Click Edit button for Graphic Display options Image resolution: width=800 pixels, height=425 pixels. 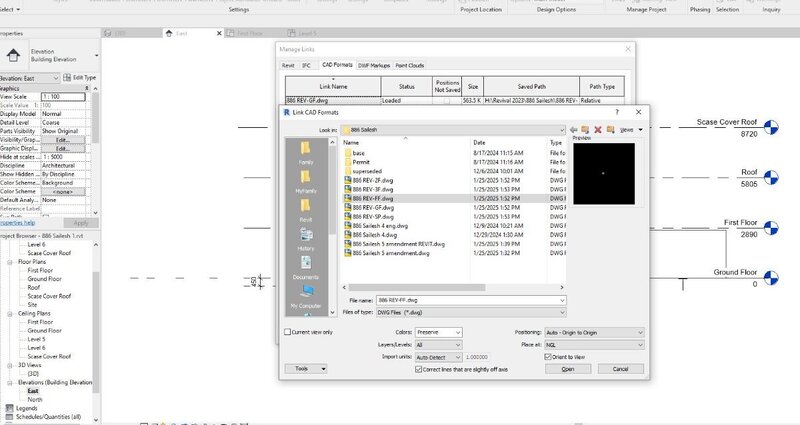[63, 148]
